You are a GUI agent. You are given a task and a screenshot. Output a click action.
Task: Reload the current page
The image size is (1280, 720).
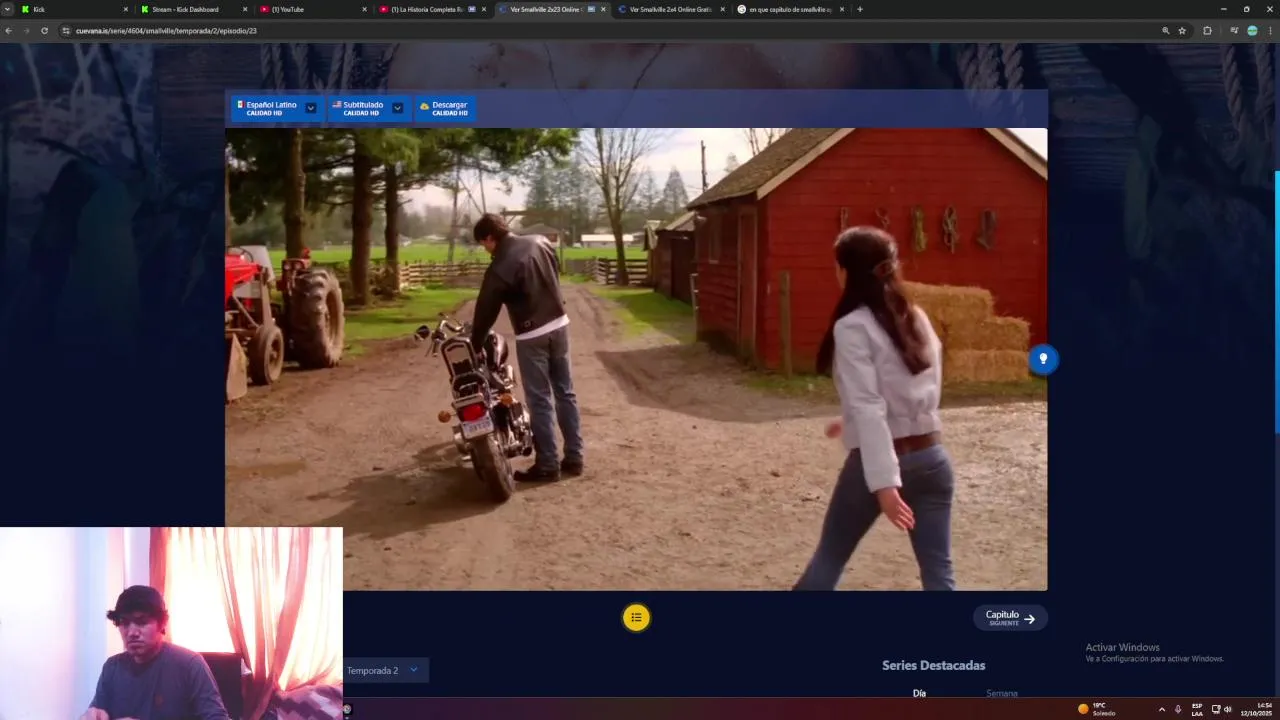(44, 31)
